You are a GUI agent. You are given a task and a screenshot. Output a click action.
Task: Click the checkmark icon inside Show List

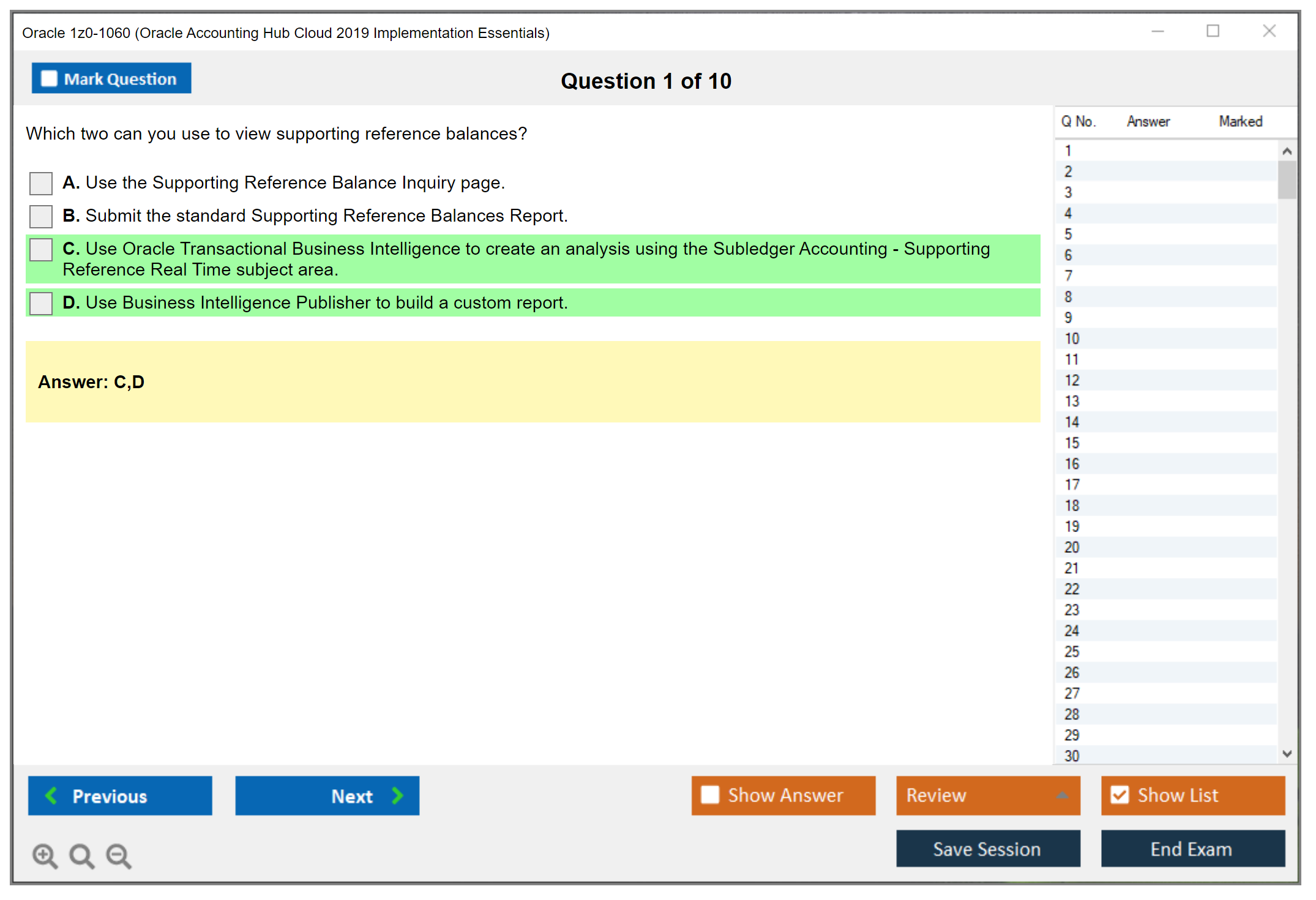pyautogui.click(x=1120, y=795)
